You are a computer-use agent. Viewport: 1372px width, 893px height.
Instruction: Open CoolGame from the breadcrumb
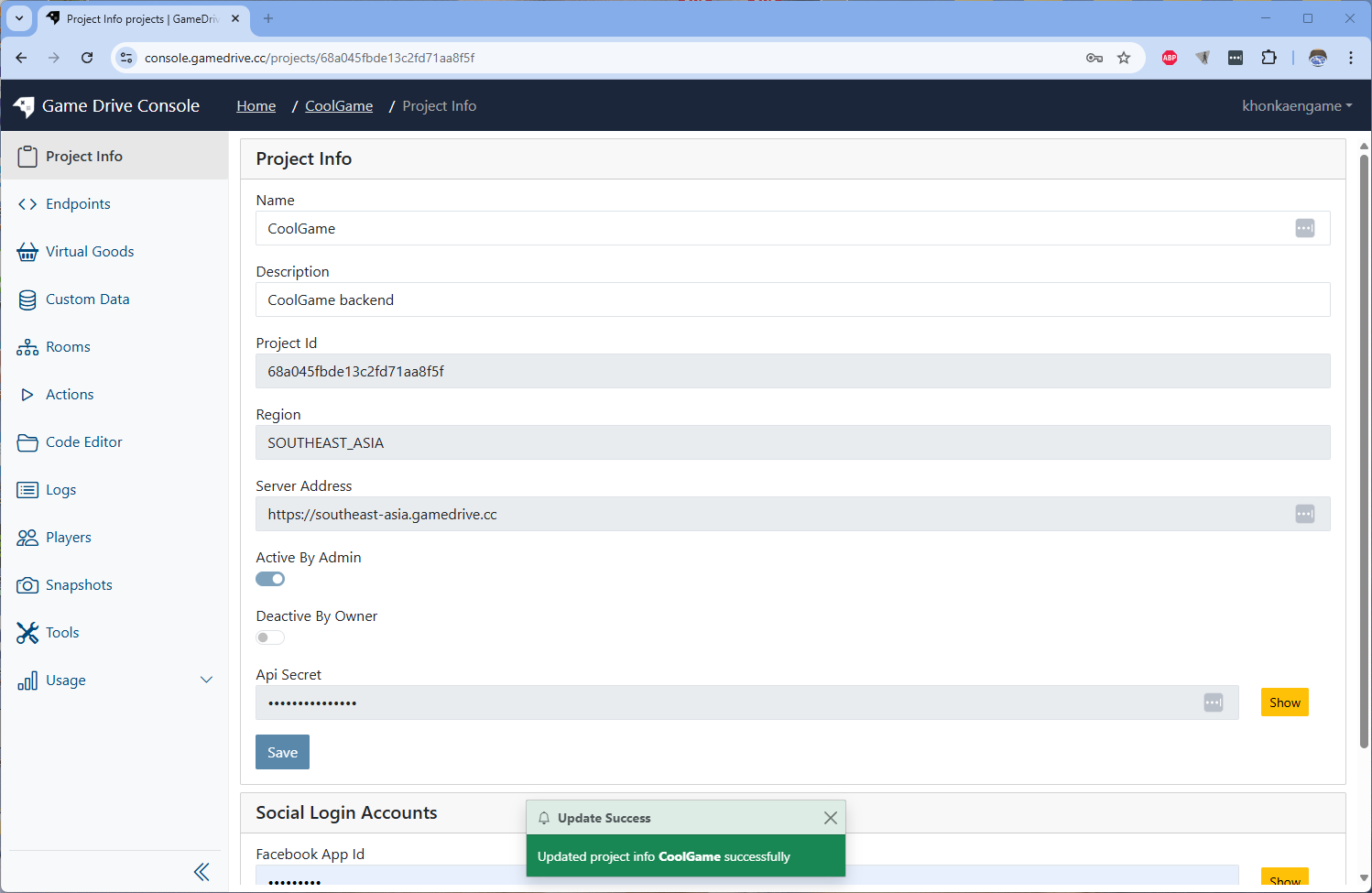click(338, 105)
